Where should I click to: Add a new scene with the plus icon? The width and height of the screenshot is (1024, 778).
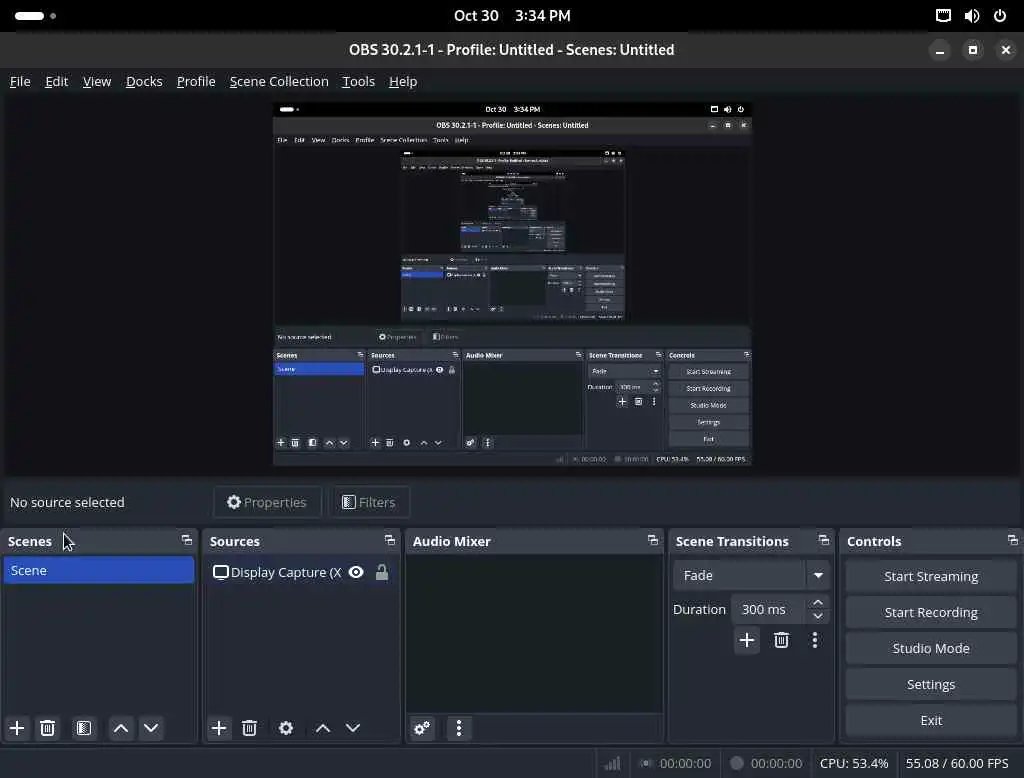[17, 728]
